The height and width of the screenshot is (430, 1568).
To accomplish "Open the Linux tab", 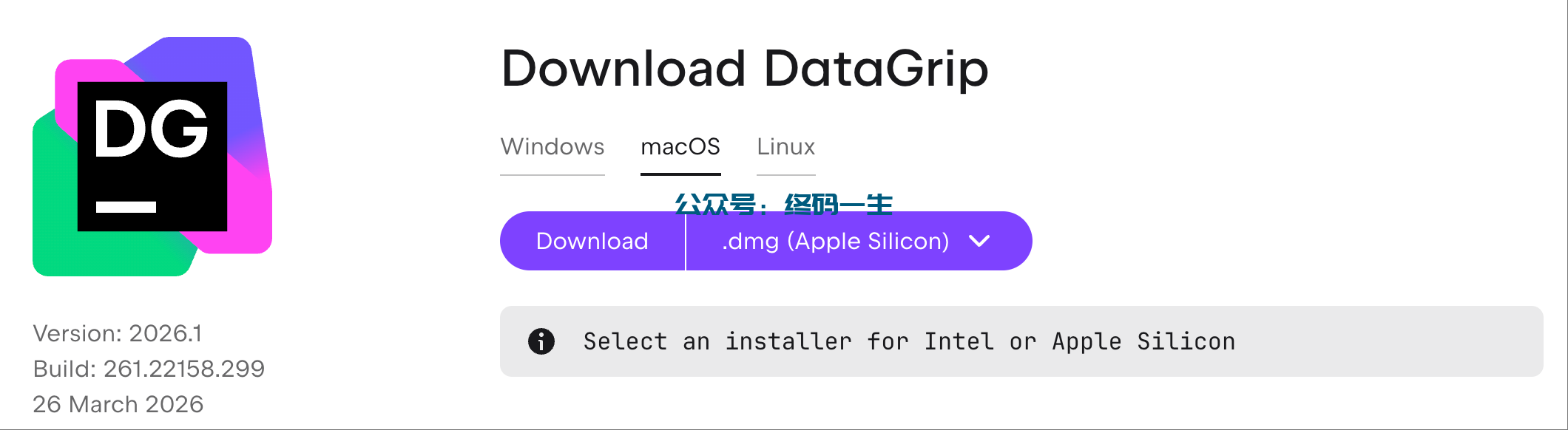I will tap(785, 147).
